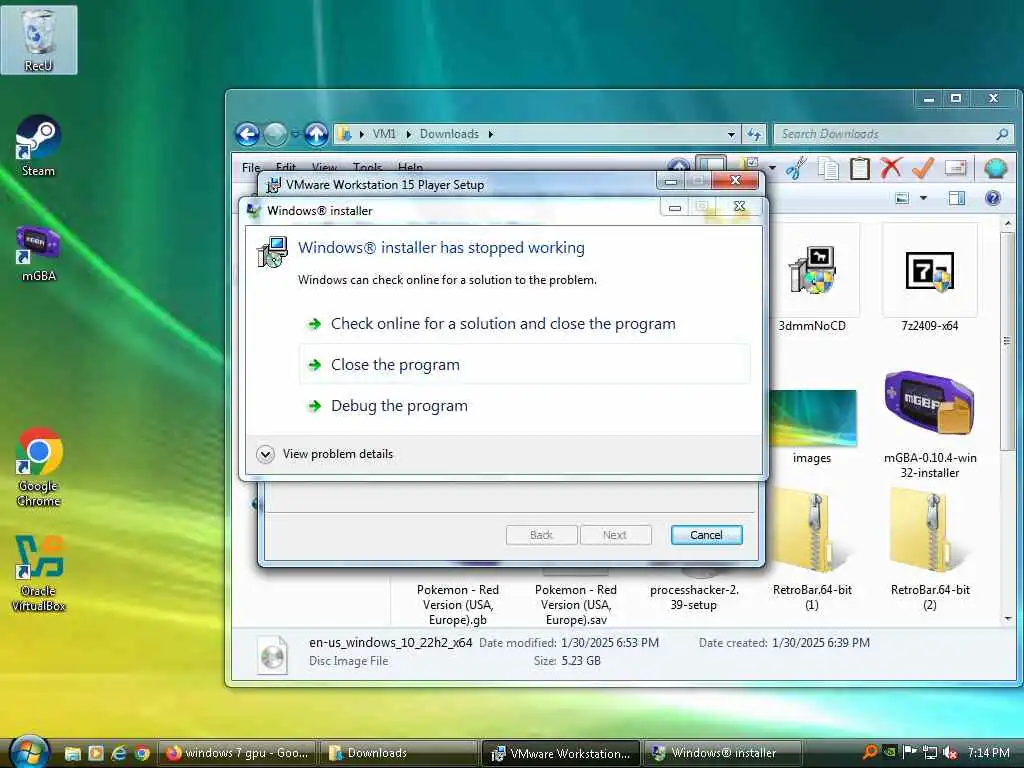Screen dimensions: 1024x768
Task: Click the email envelope toolbar icon
Action: pos(955,168)
